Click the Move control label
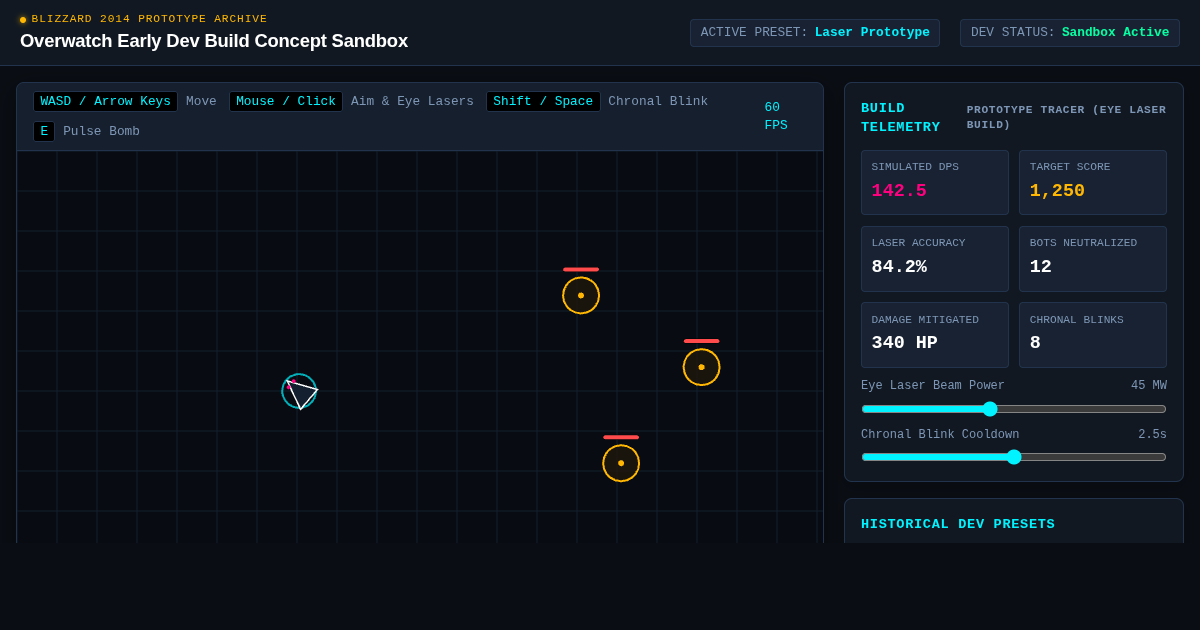This screenshot has width=1200, height=630. [201, 101]
